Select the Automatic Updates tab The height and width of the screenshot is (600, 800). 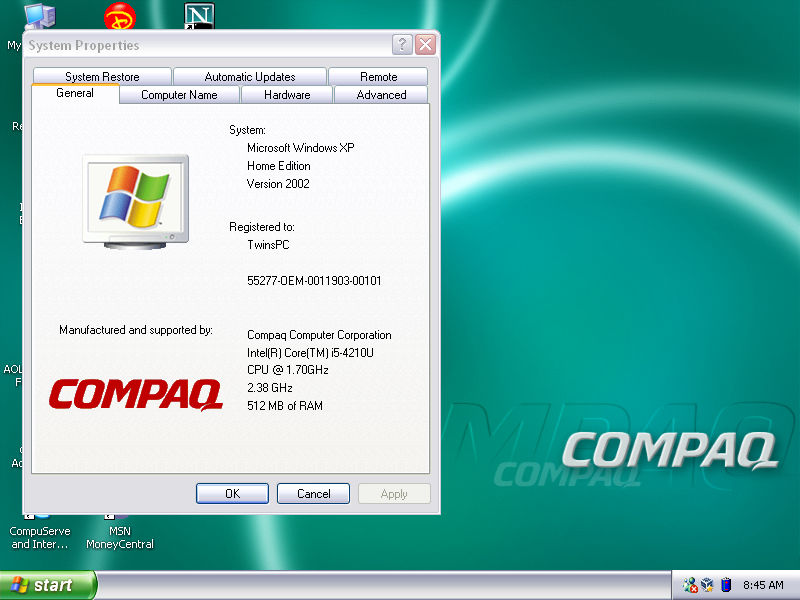point(249,76)
